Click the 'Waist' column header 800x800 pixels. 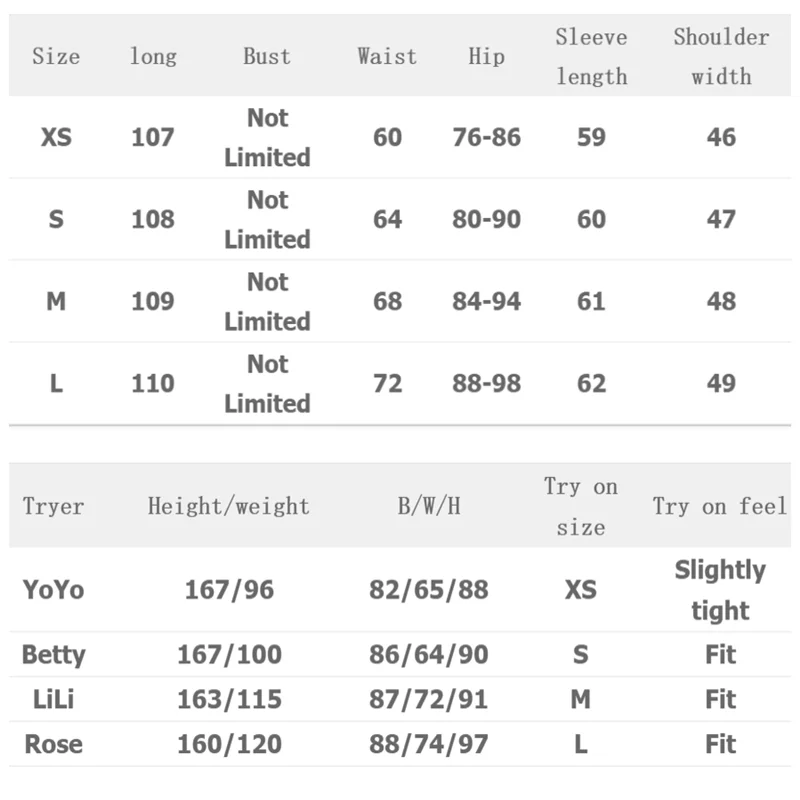[x=387, y=56]
